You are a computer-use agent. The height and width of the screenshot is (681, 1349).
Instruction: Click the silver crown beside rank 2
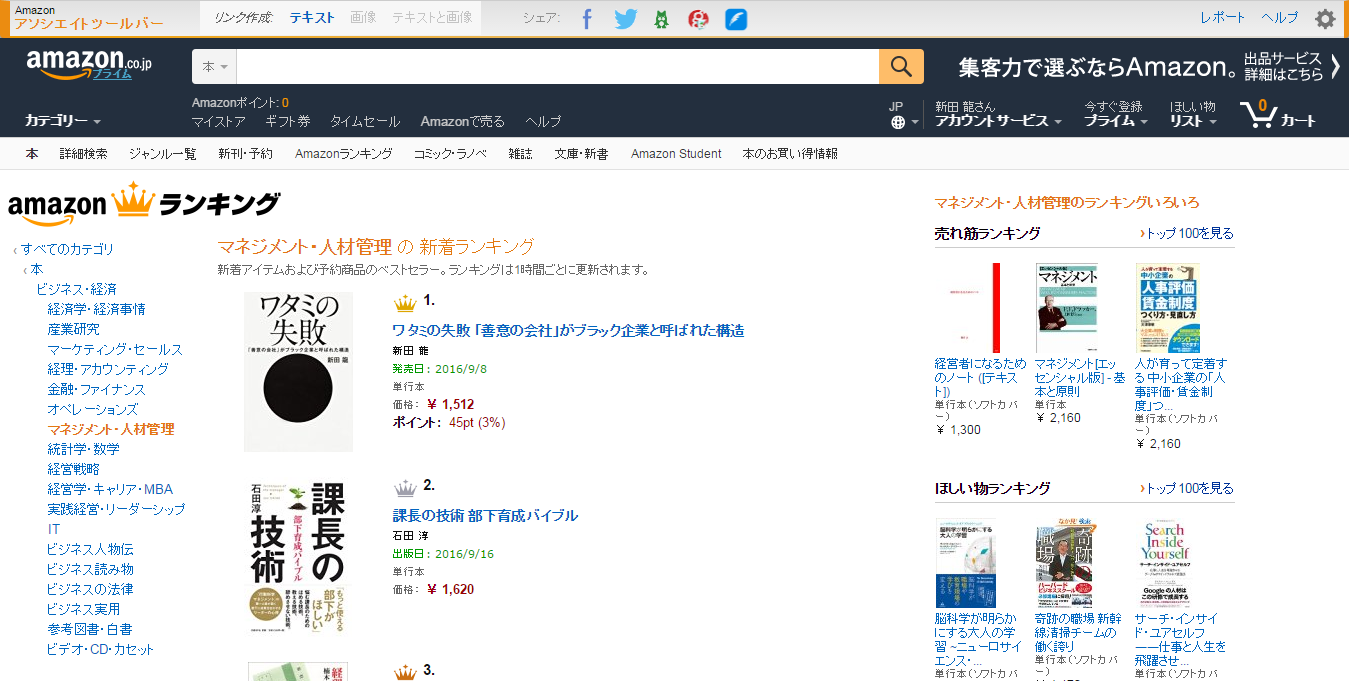(405, 487)
